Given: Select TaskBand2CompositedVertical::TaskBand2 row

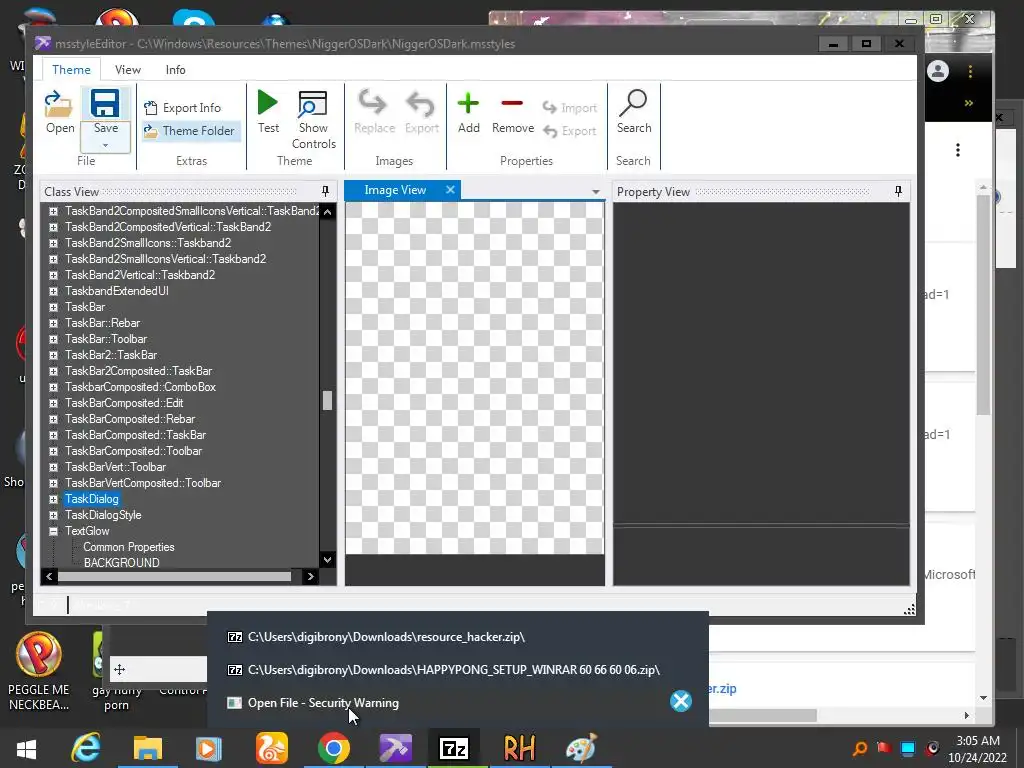Looking at the screenshot, I should [x=168, y=227].
